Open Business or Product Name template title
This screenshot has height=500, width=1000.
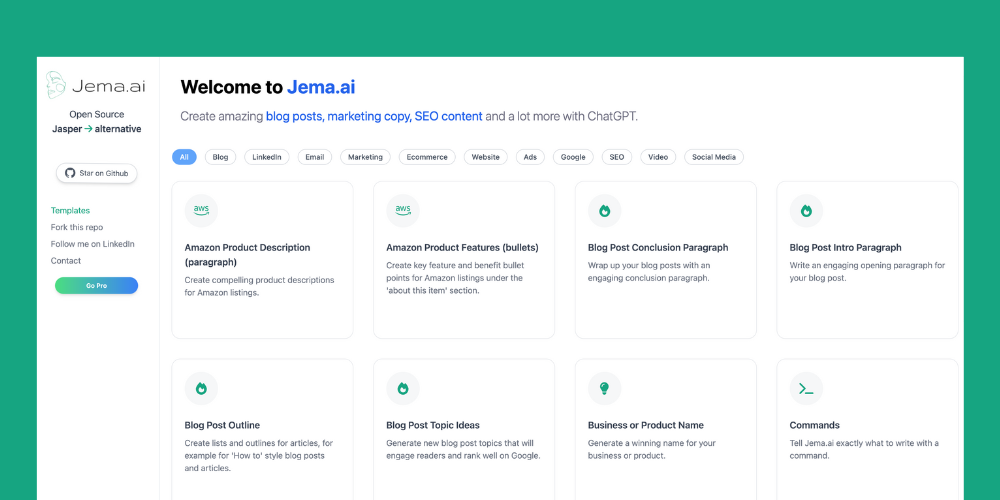pos(645,425)
